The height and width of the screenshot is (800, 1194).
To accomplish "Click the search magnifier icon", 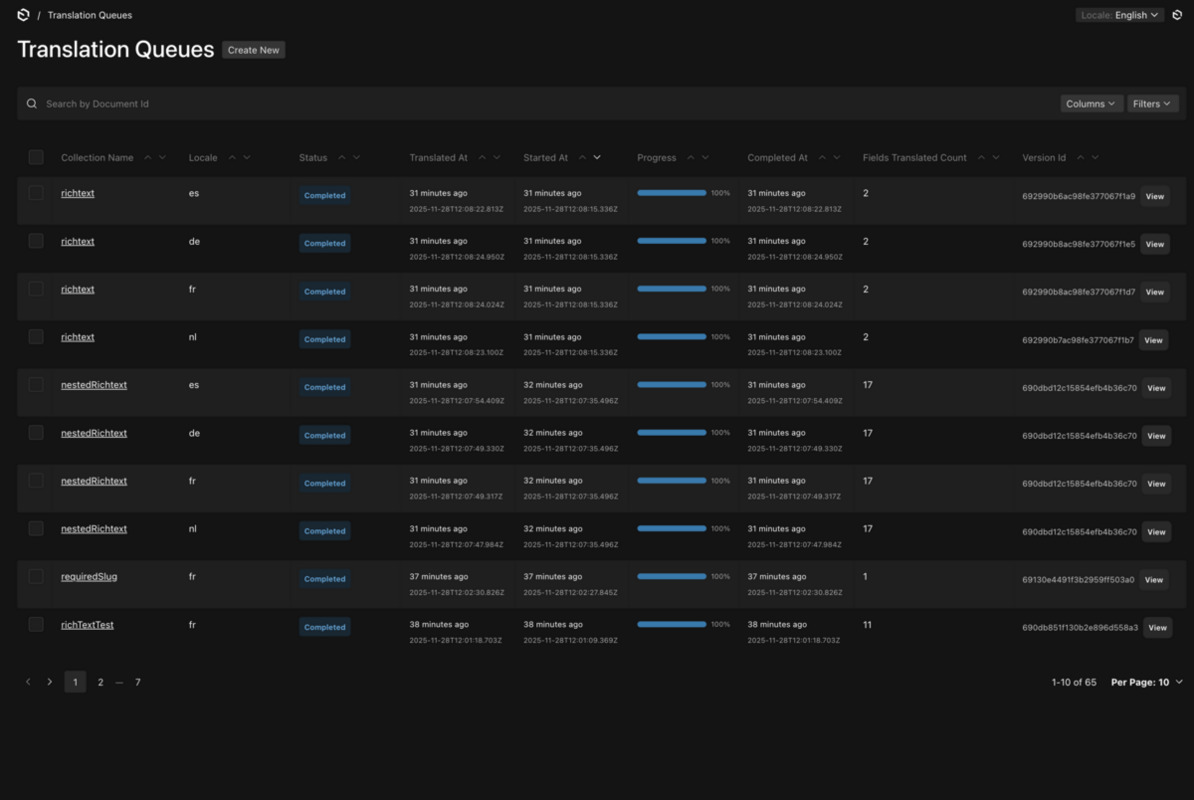I will pos(32,104).
